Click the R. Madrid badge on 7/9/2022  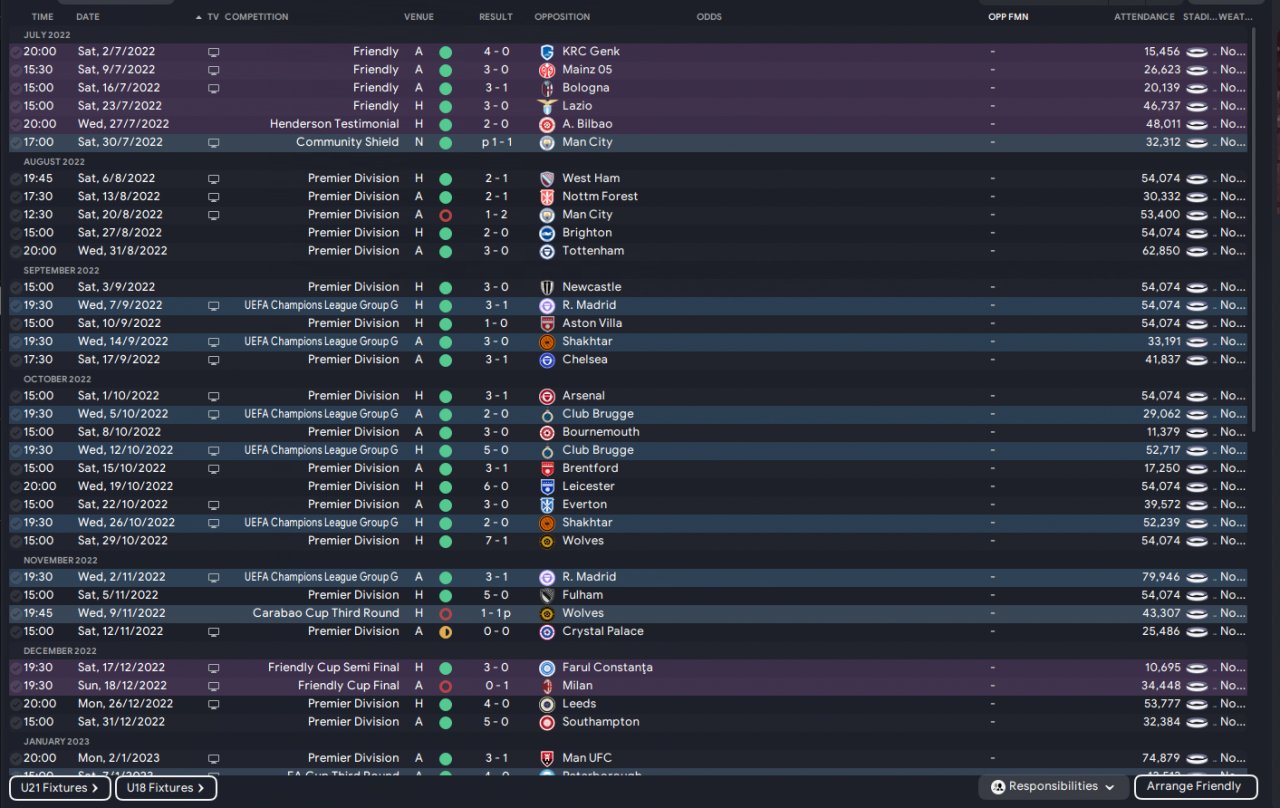pos(546,305)
